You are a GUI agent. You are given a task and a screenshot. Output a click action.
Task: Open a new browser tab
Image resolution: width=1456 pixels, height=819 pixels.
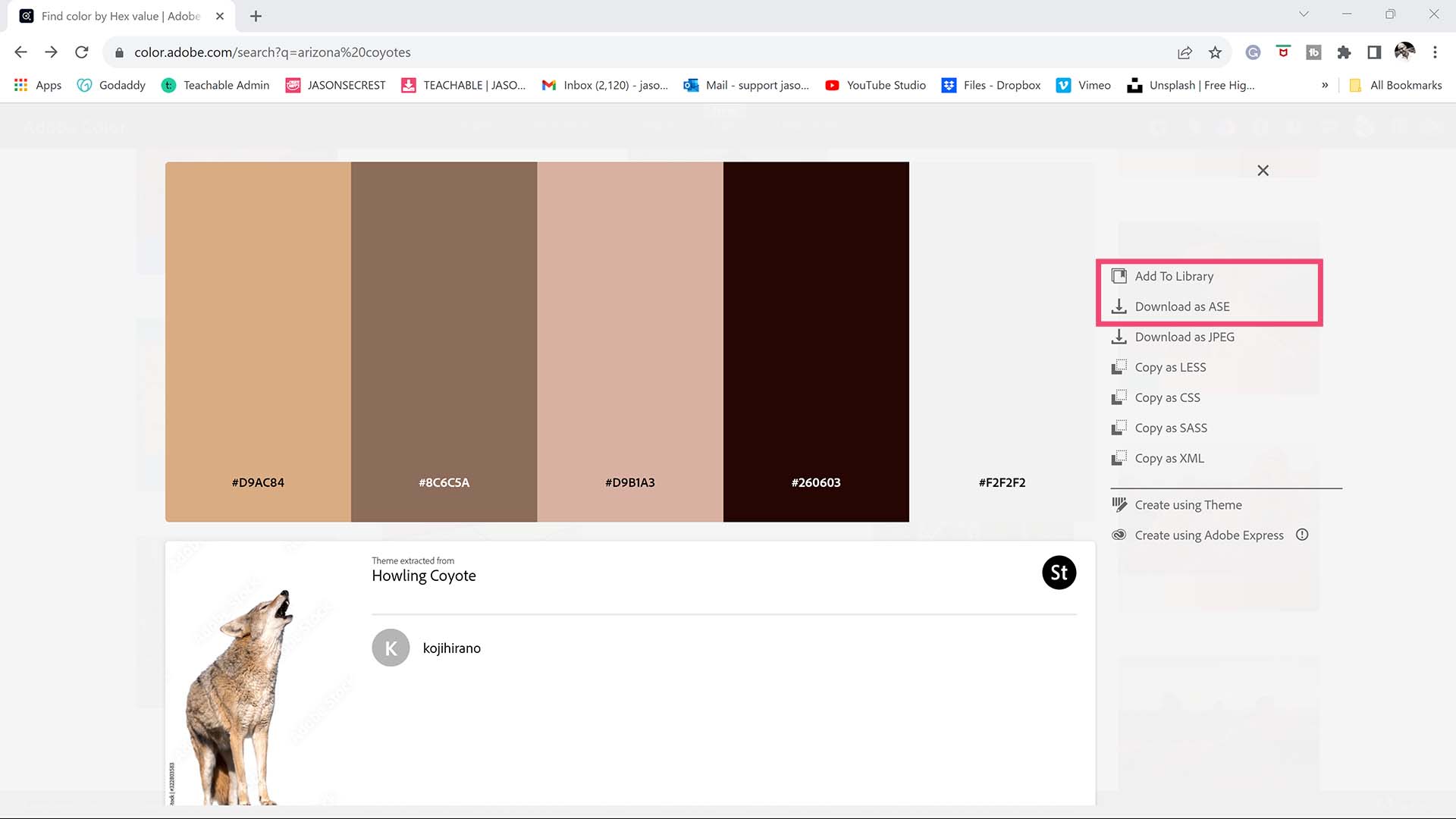click(x=256, y=16)
